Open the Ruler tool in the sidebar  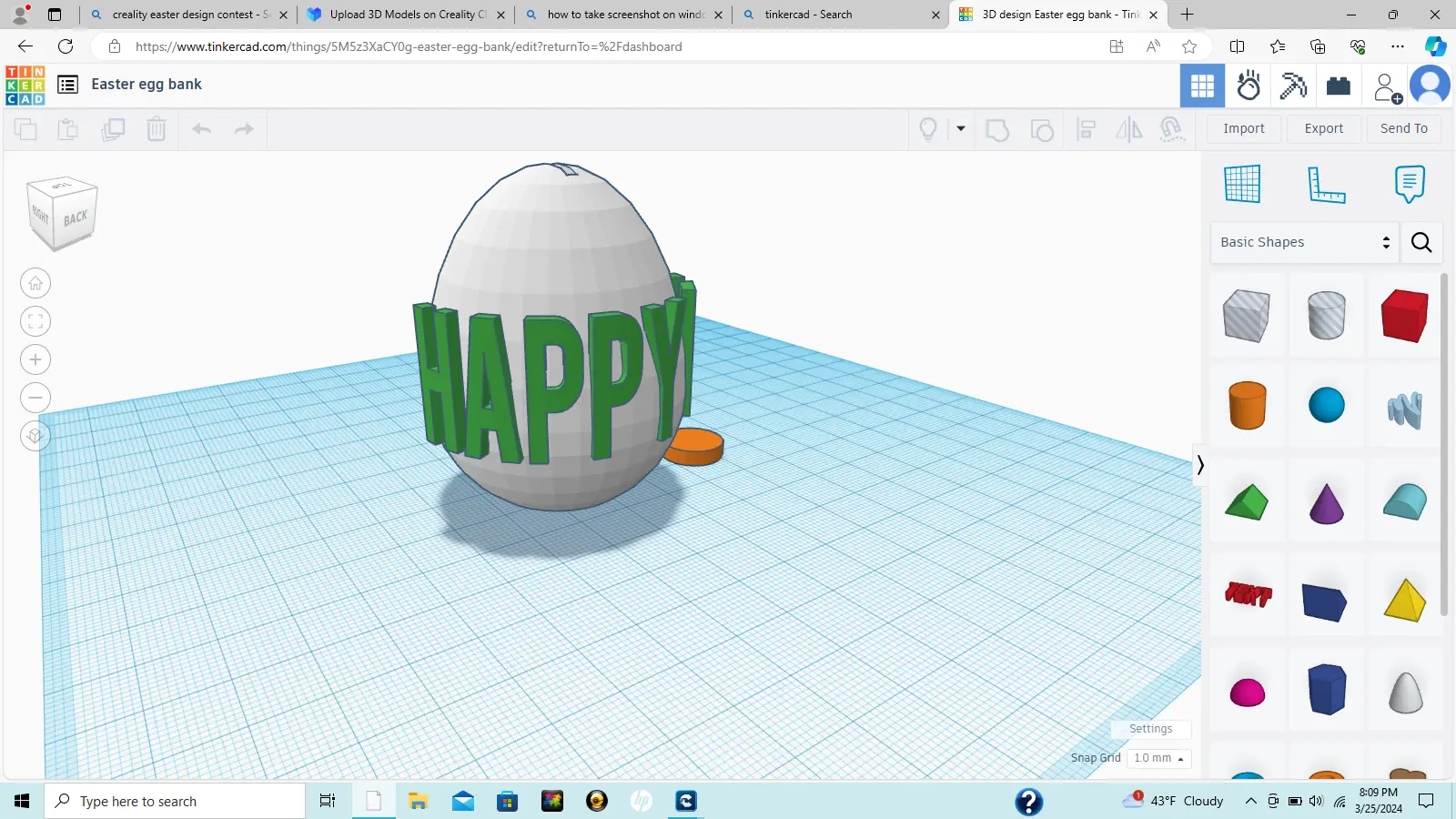tap(1326, 183)
